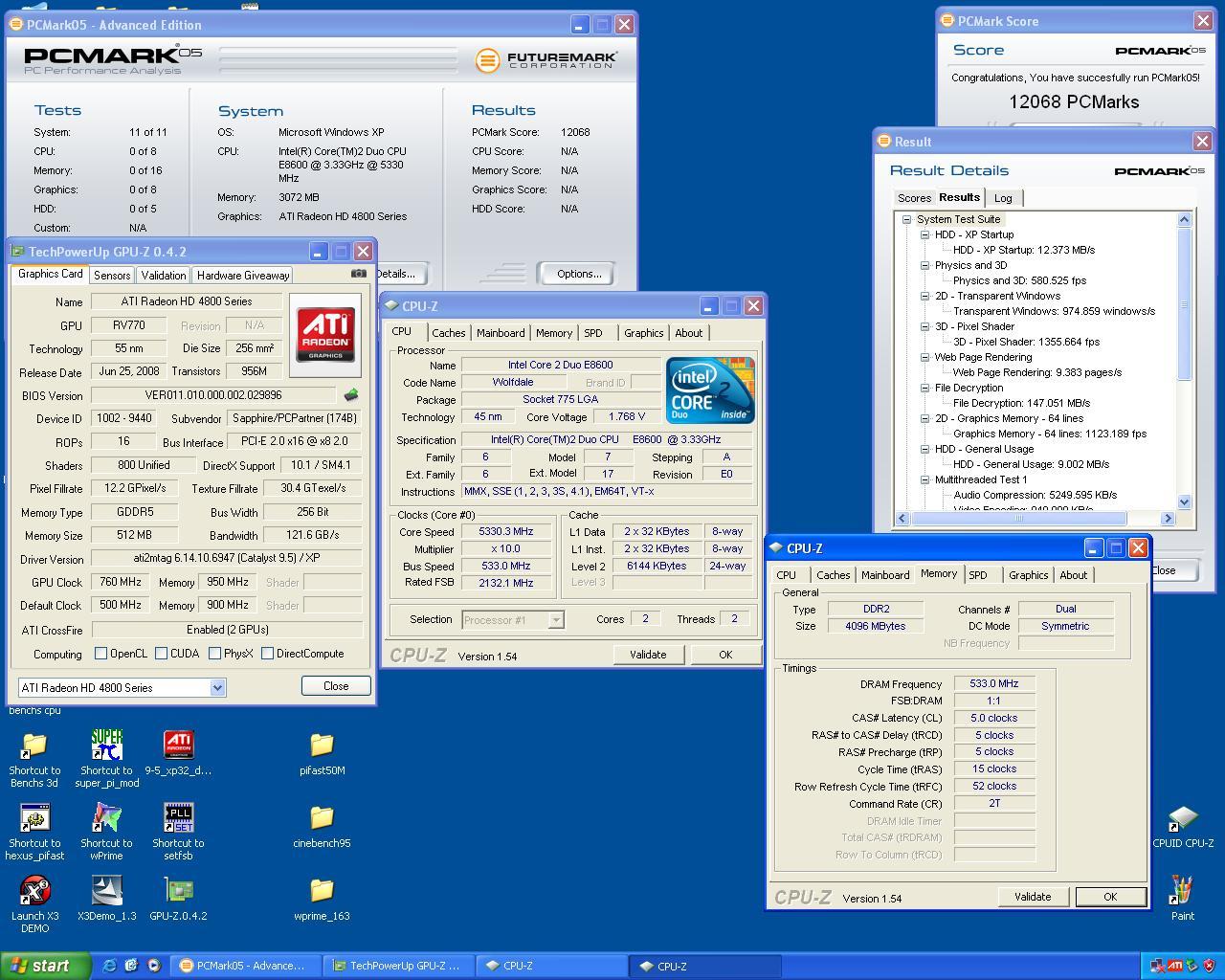This screenshot has height=980, width=1225.
Task: Open the SPD tab in CPU-Z memory window
Action: click(977, 575)
